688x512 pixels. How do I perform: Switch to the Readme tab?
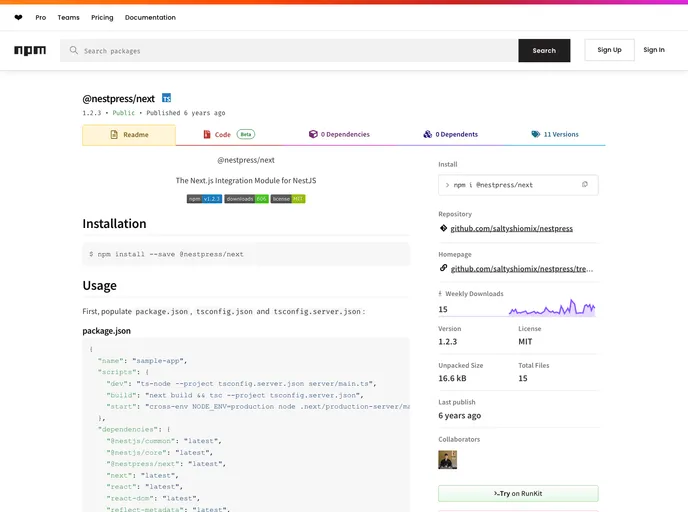click(129, 135)
